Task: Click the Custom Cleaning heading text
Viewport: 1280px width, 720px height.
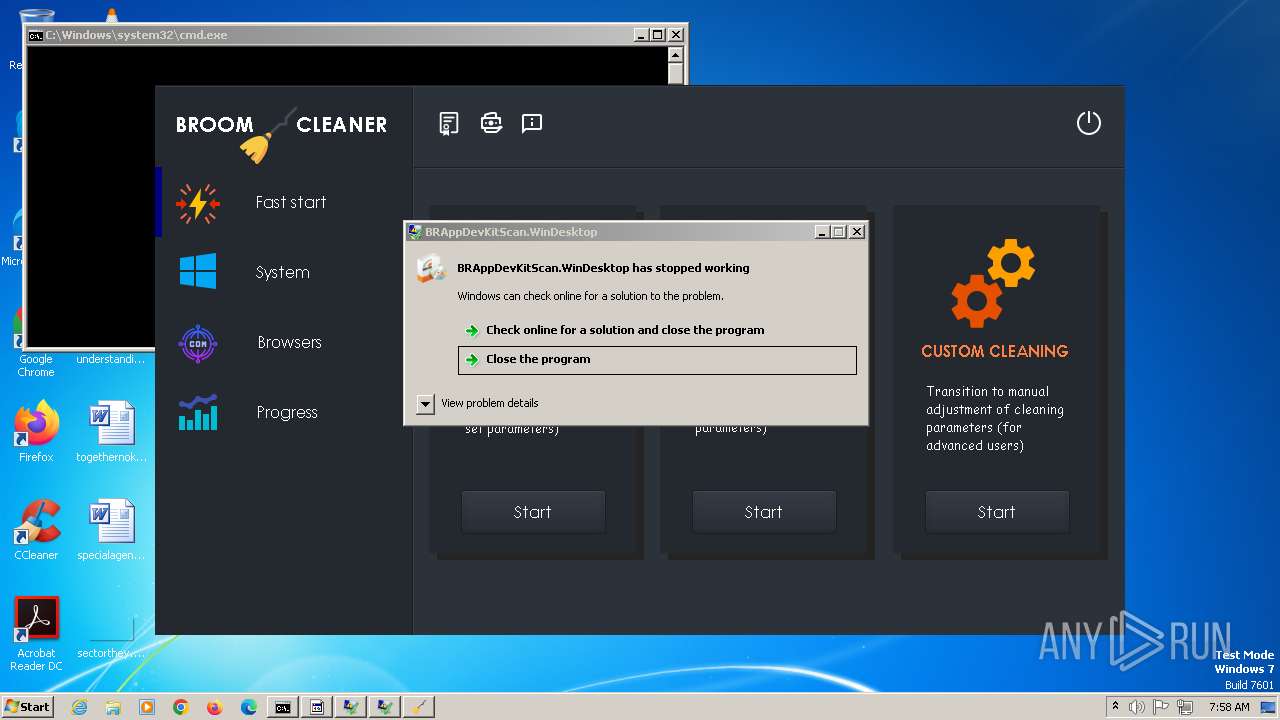Action: point(994,351)
